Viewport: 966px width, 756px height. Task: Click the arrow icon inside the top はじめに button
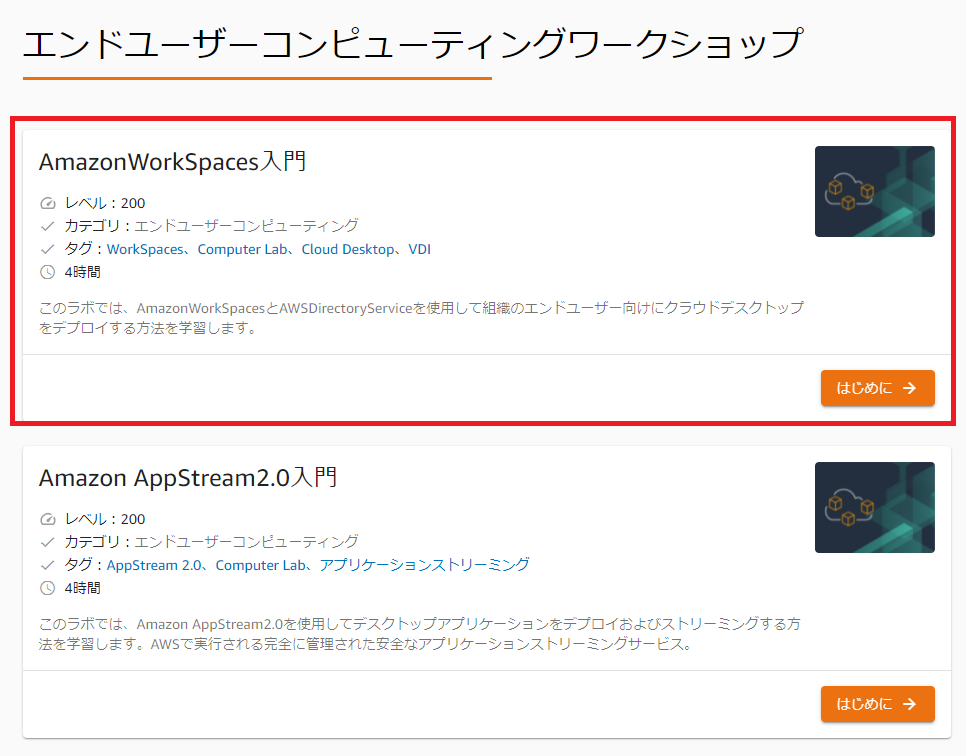point(908,388)
